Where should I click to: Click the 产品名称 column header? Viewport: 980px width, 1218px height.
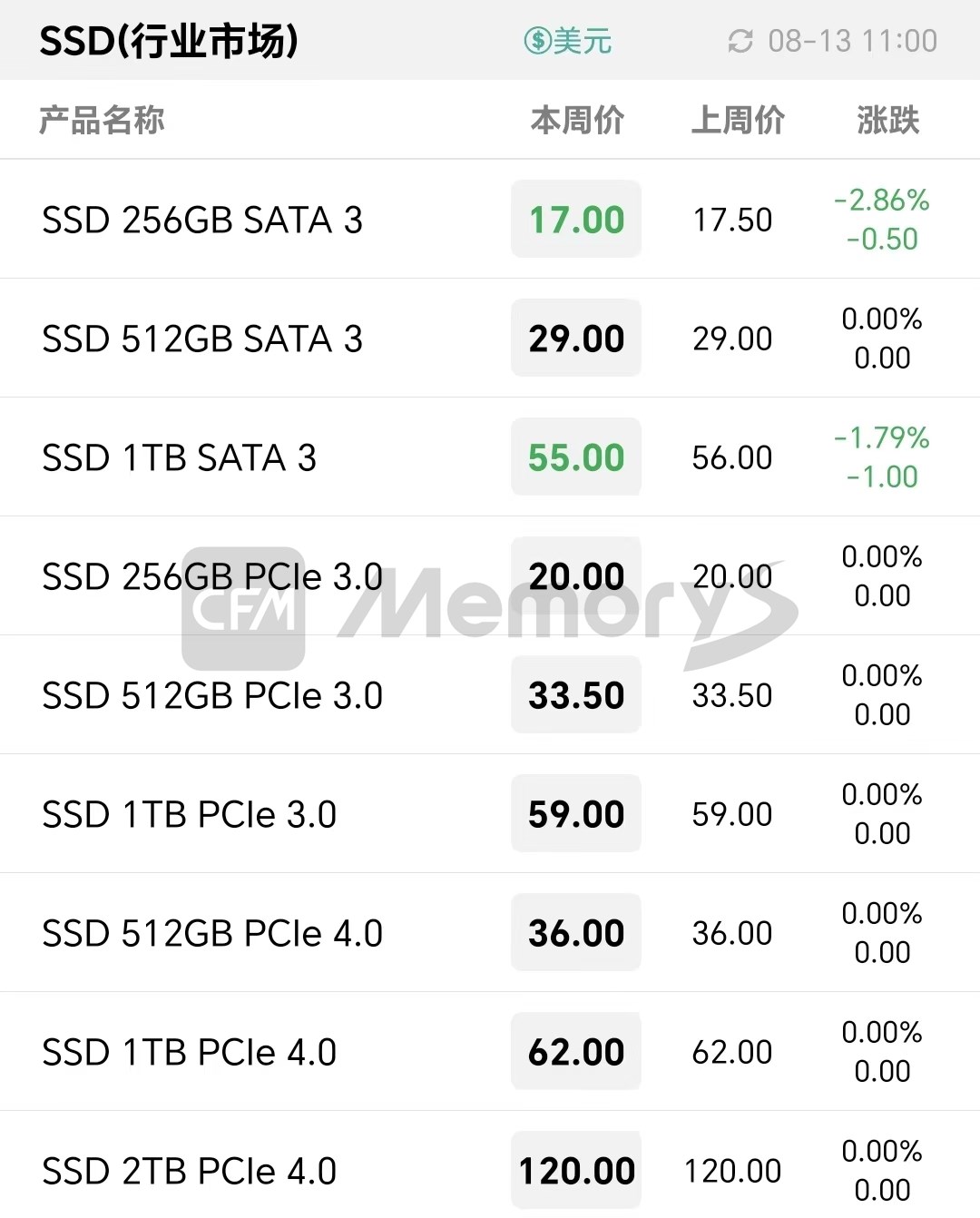(x=102, y=120)
